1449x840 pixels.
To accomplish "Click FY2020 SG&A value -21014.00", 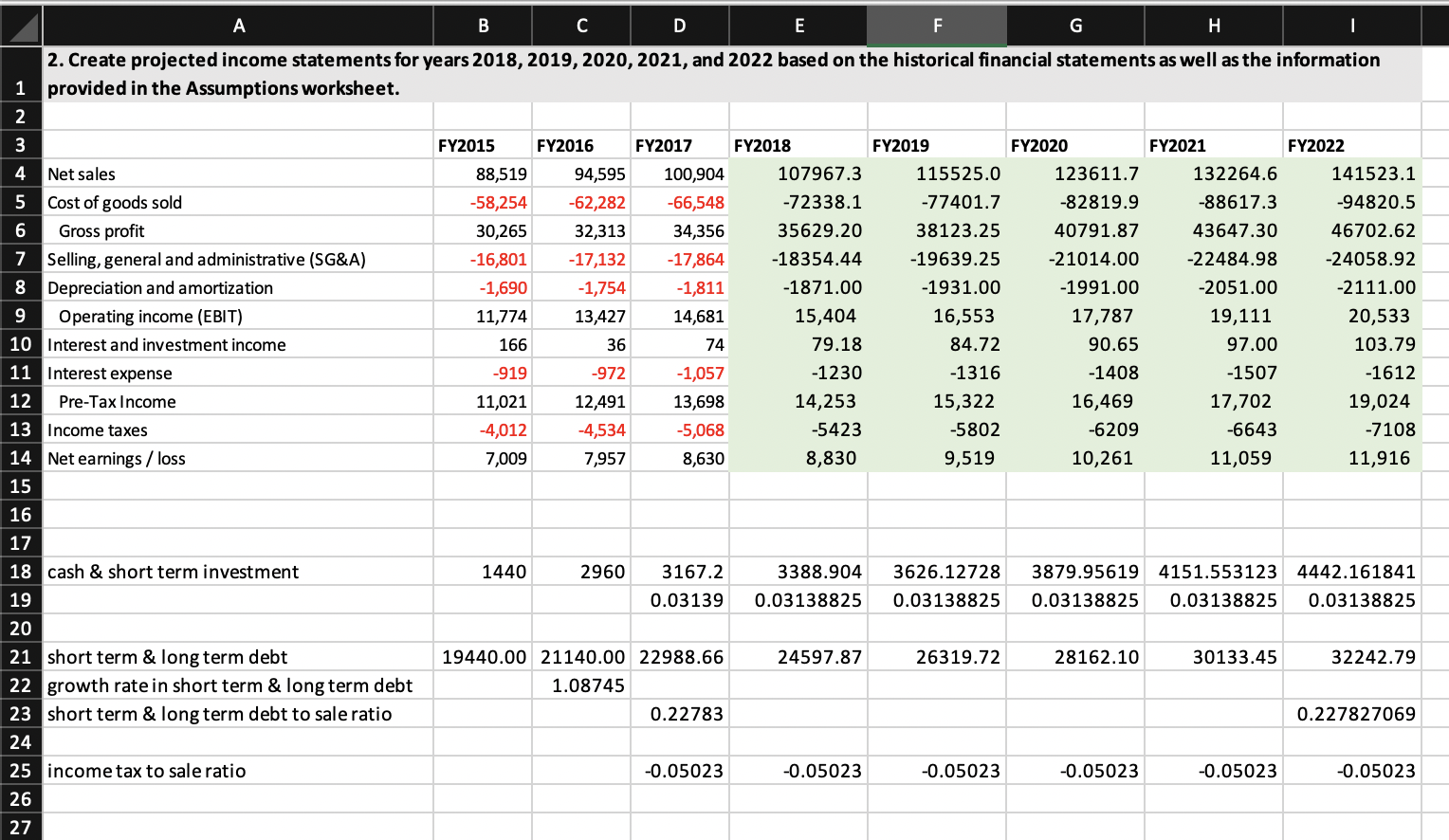I will (1094, 259).
